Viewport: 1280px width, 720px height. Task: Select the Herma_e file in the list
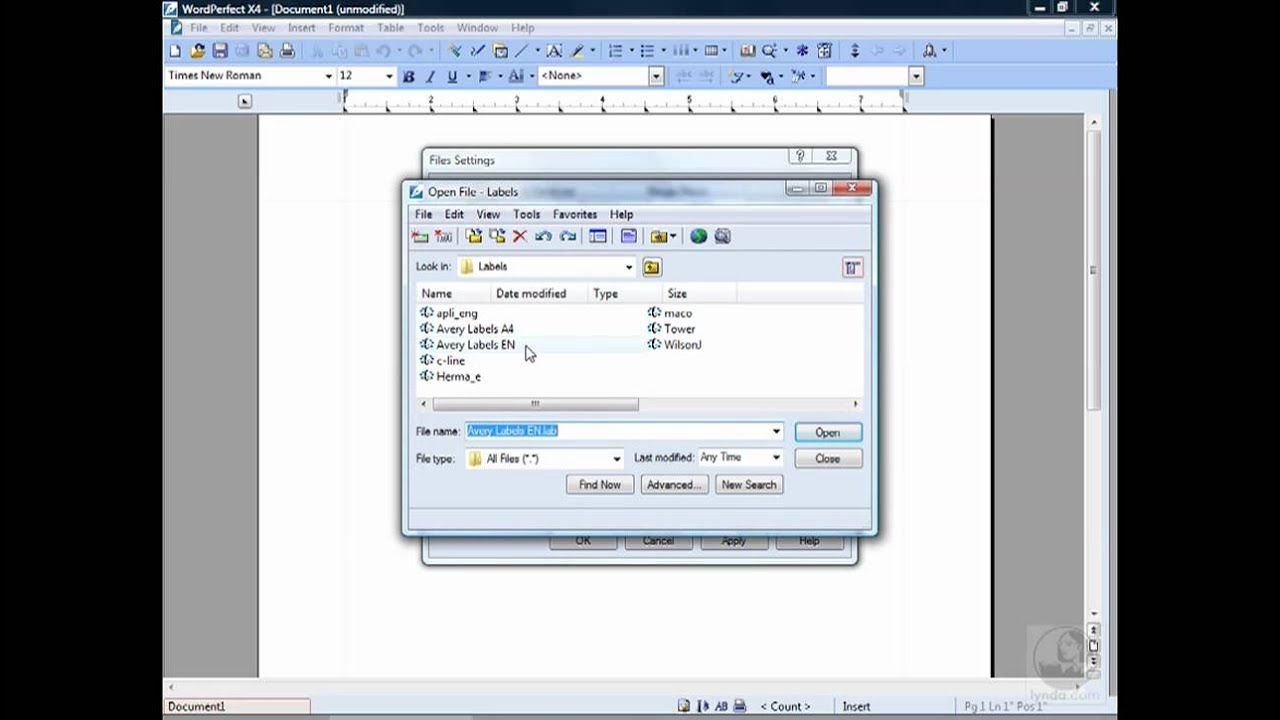coord(452,376)
